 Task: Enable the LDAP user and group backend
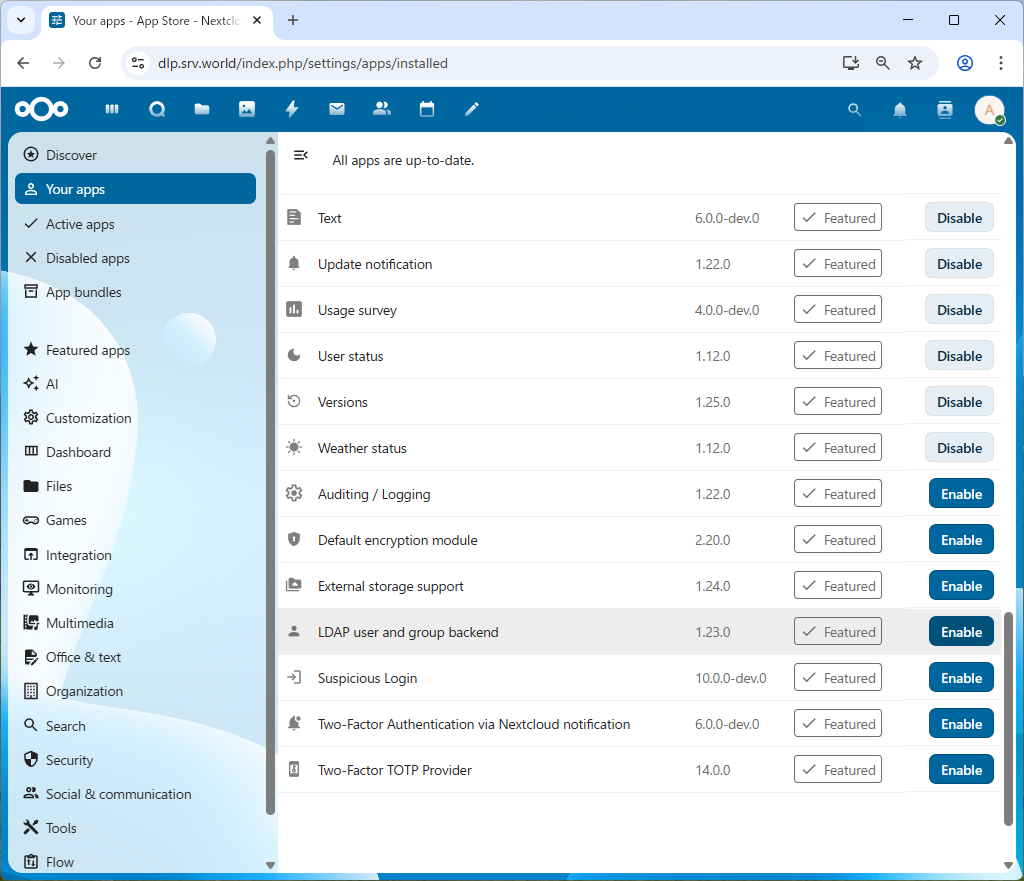point(960,631)
